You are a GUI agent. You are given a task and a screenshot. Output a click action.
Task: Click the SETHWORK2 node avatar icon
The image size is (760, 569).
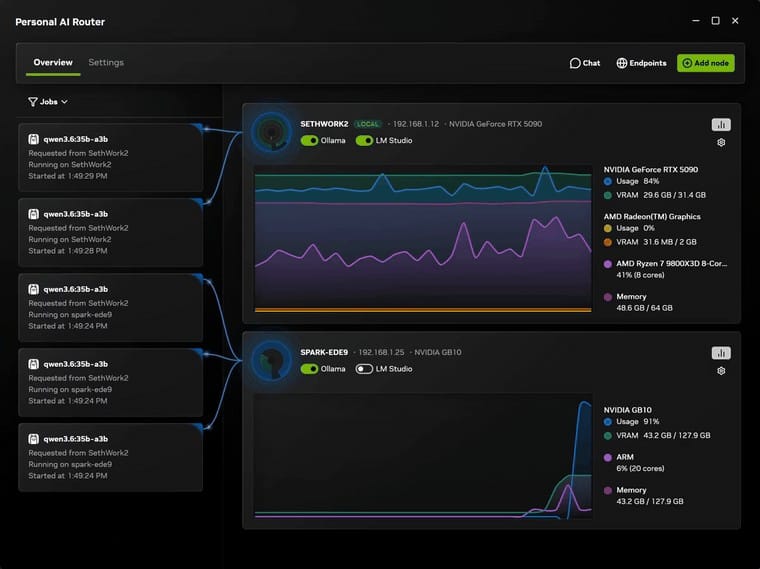tap(271, 132)
